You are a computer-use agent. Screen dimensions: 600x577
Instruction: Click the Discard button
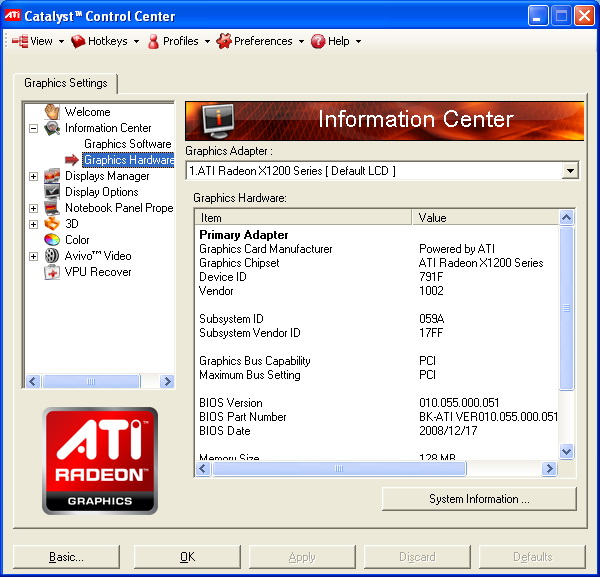pyautogui.click(x=417, y=557)
